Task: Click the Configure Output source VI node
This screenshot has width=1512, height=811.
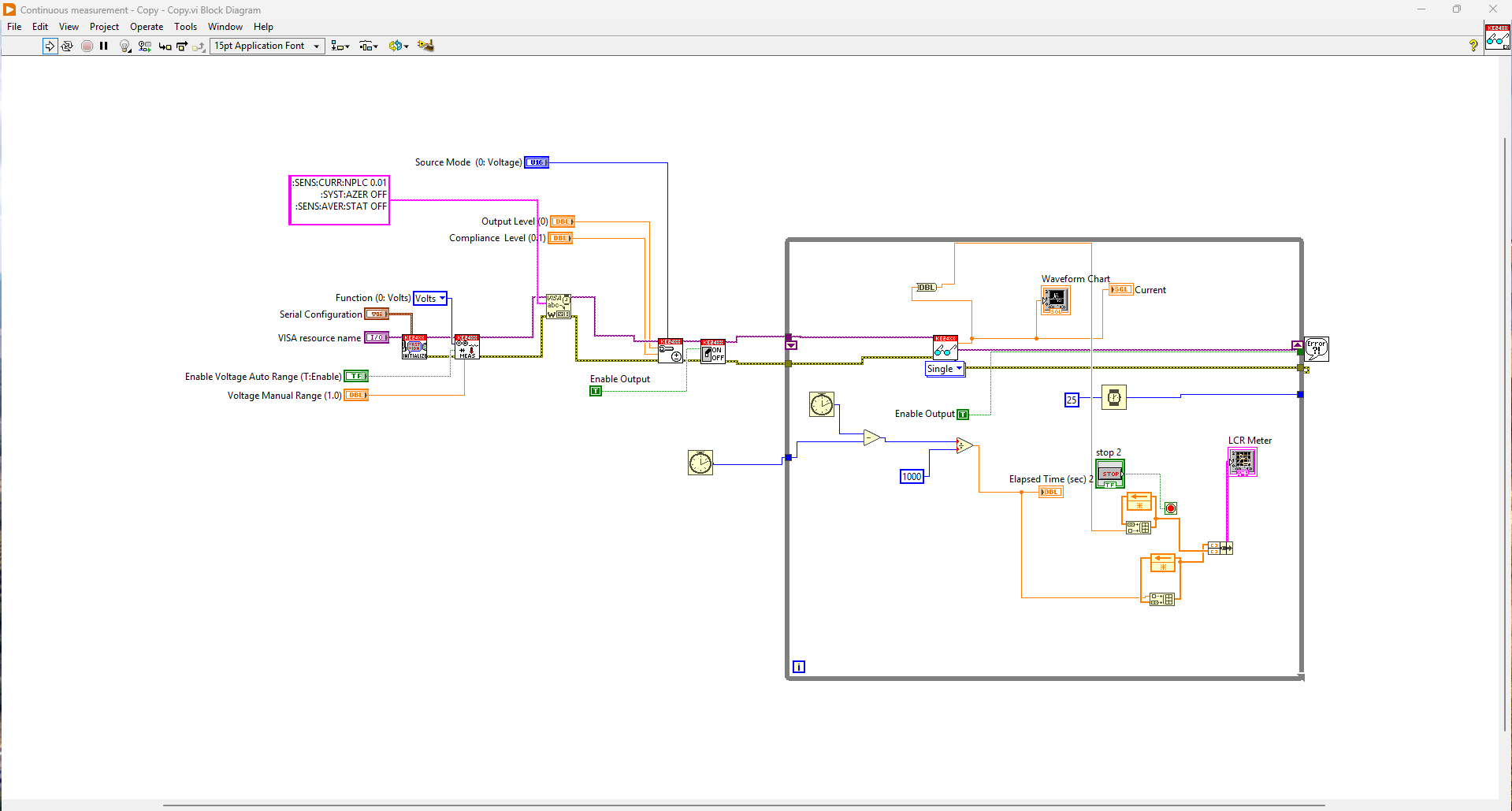Action: (671, 351)
